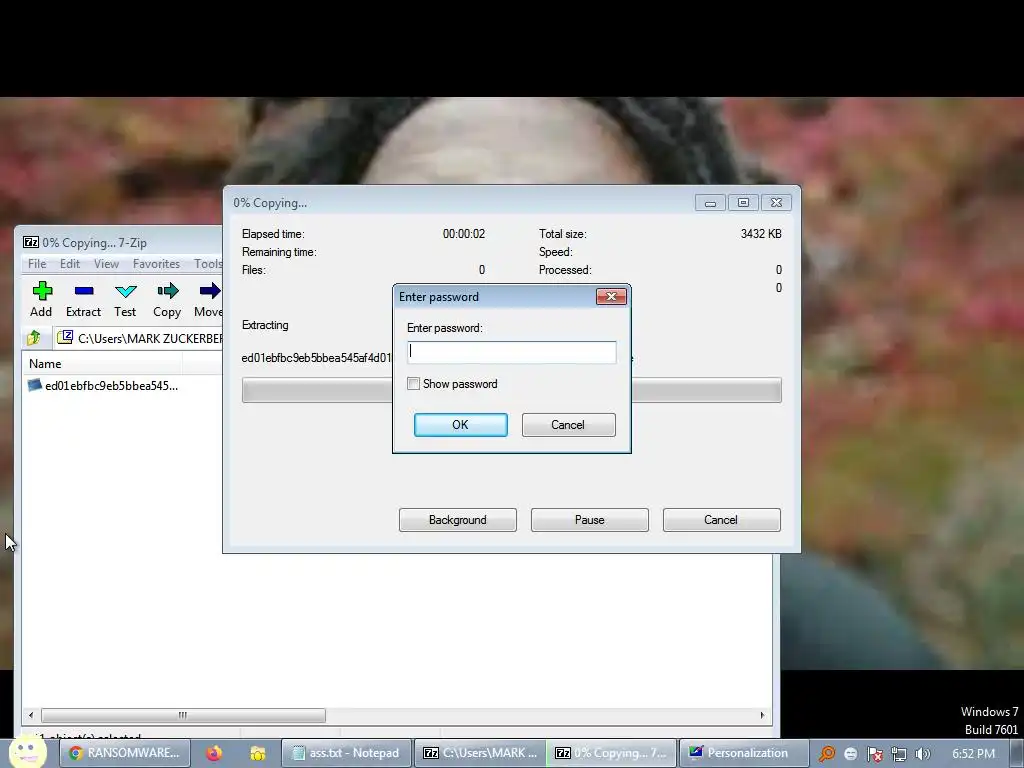Cancel the copying operation
The image size is (1024, 768).
pos(722,520)
